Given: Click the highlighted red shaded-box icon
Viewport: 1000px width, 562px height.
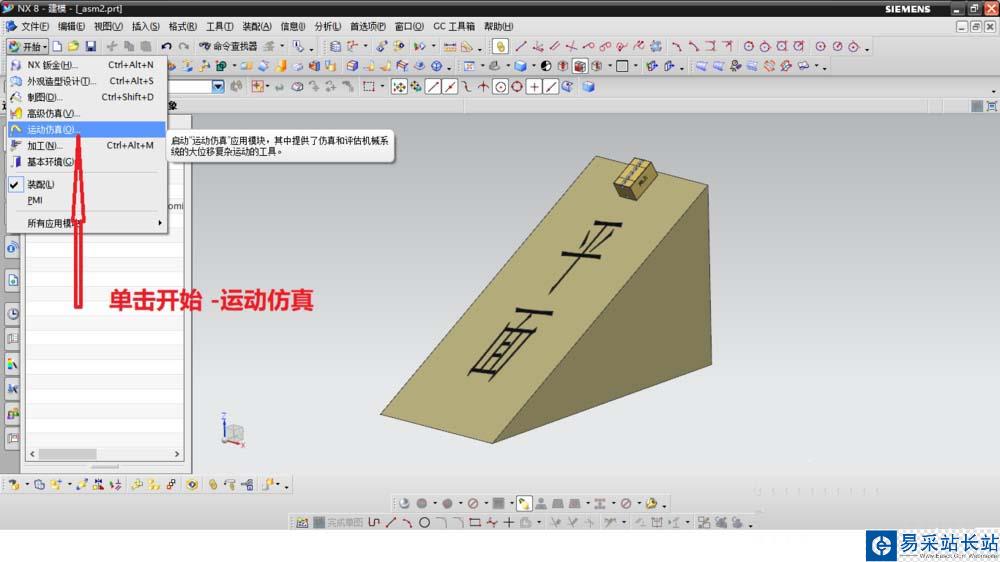Looking at the screenshot, I should tap(580, 66).
